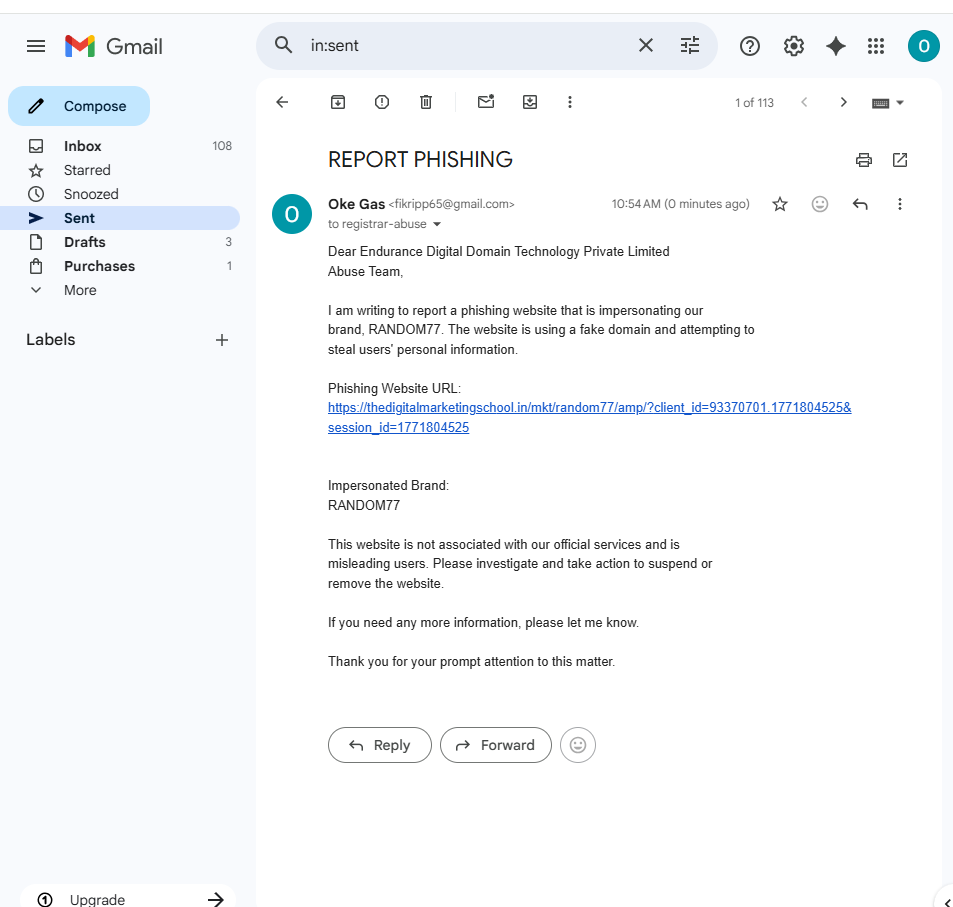Image resolution: width=953 pixels, height=907 pixels.
Task: Click the Gmail logo
Action: point(114,46)
